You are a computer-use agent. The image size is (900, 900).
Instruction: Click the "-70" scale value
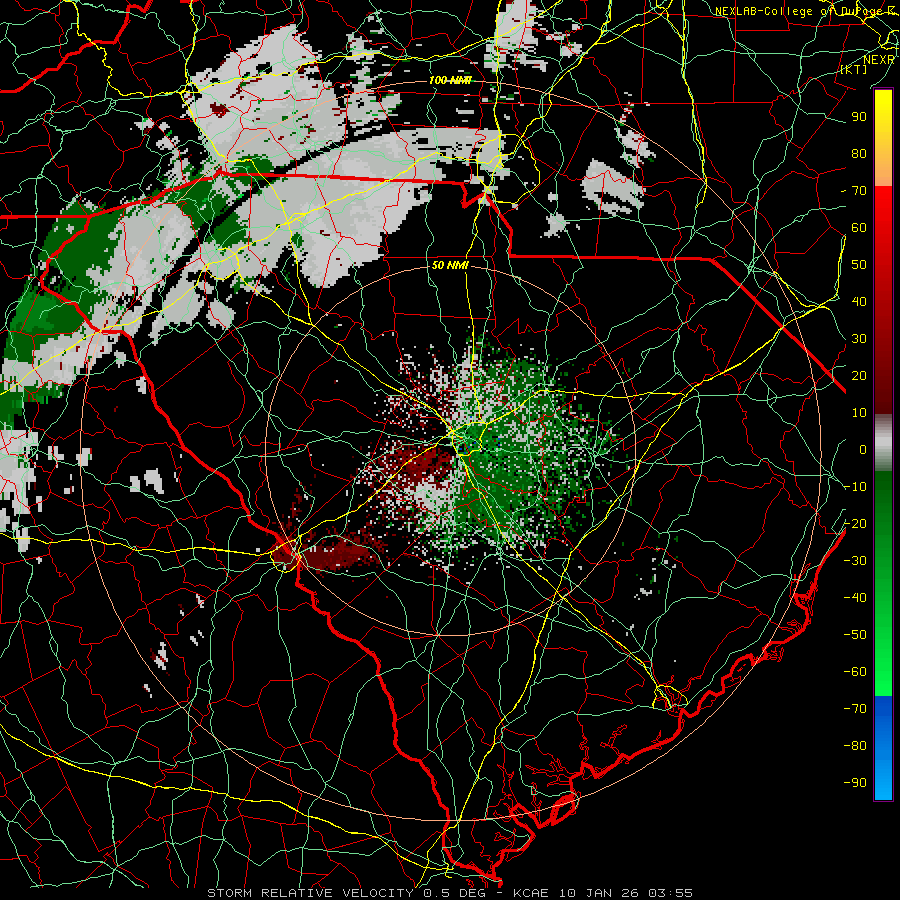click(855, 709)
